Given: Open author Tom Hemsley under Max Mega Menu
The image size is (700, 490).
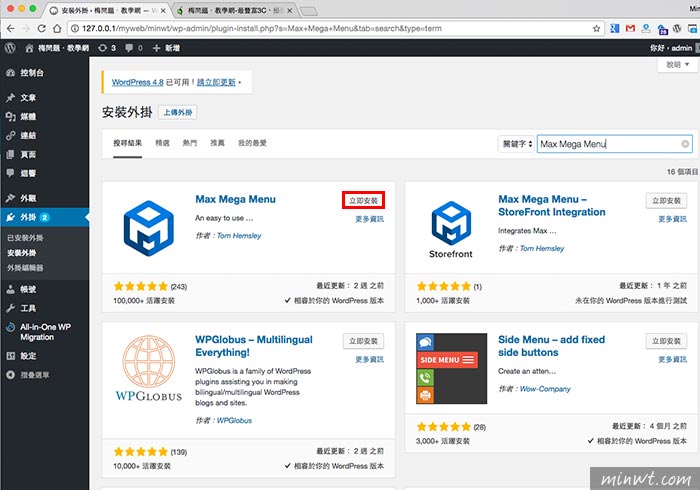Looking at the screenshot, I should 239,236.
